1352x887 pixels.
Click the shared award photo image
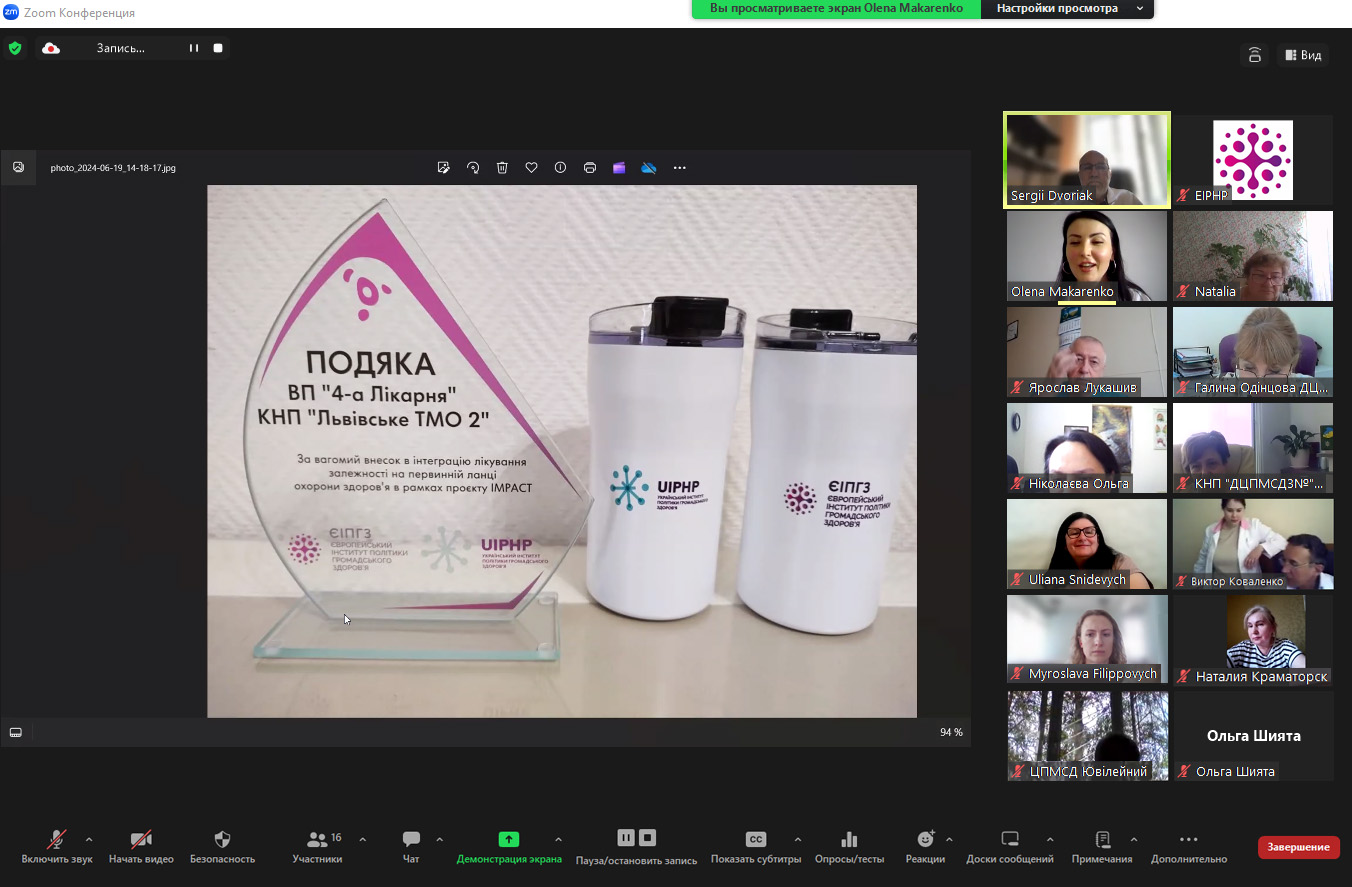tap(562, 451)
